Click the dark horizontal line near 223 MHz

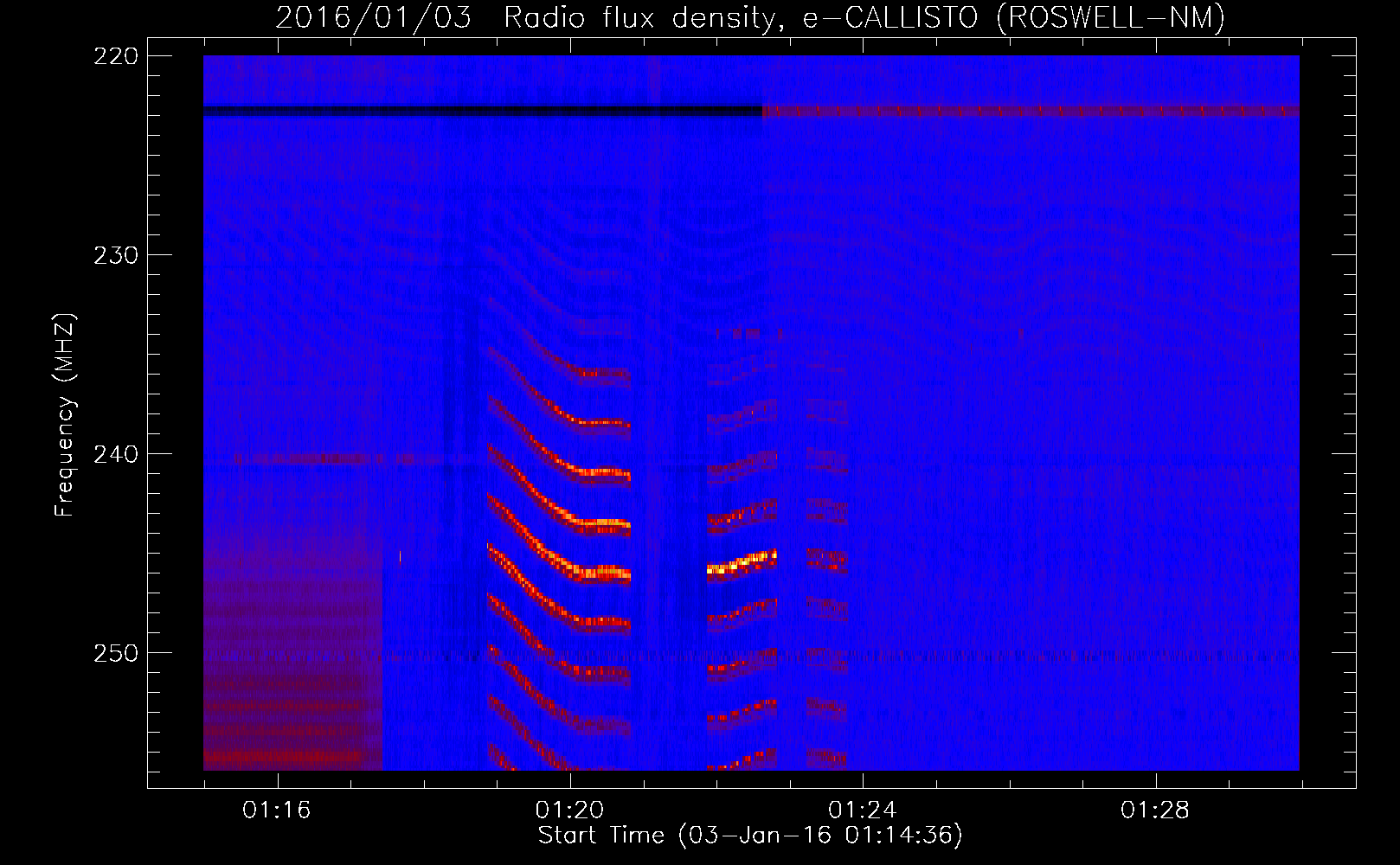[483, 111]
